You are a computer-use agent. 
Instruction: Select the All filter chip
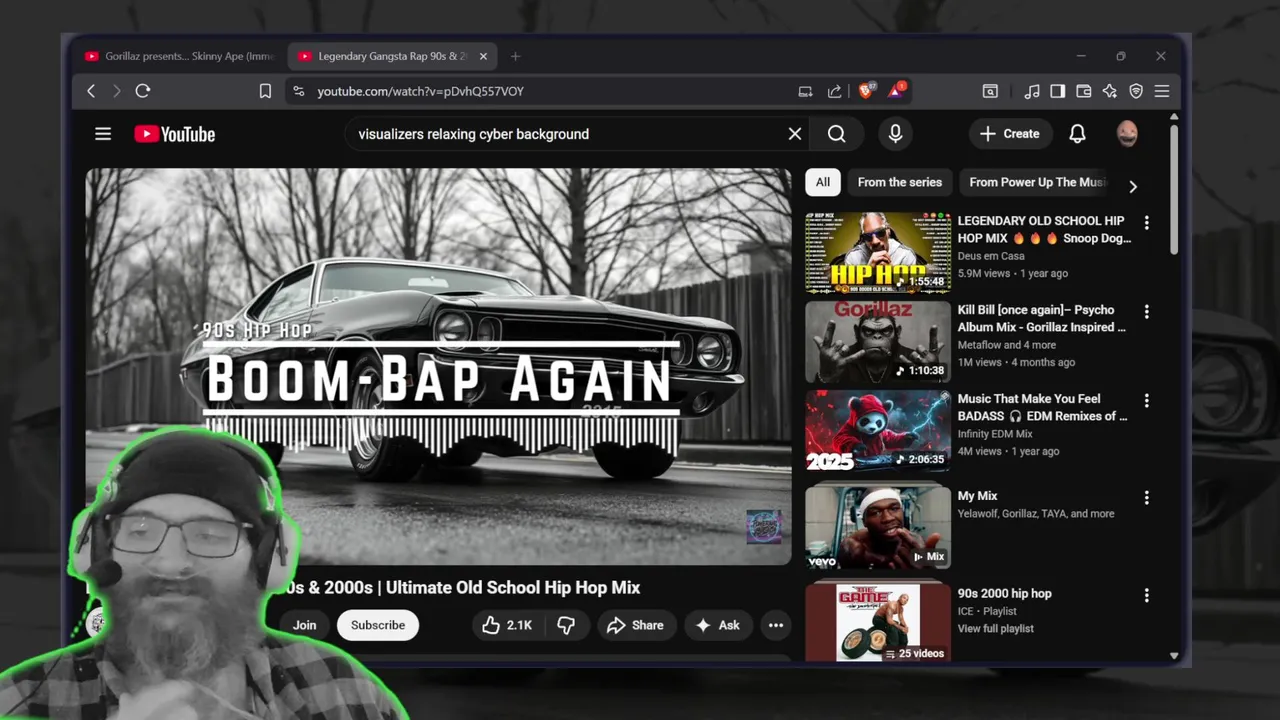coord(822,182)
